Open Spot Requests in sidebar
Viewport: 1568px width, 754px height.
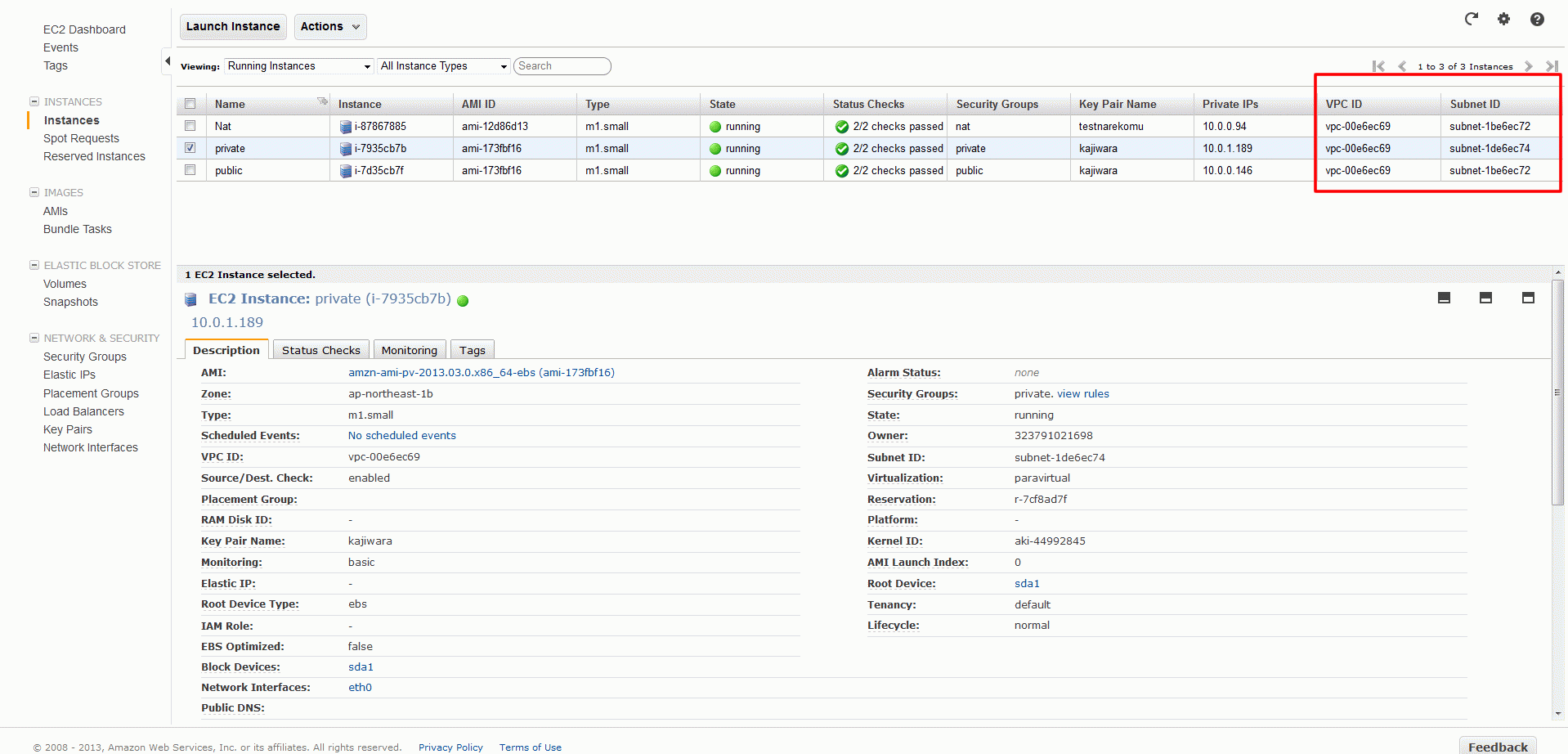(81, 138)
